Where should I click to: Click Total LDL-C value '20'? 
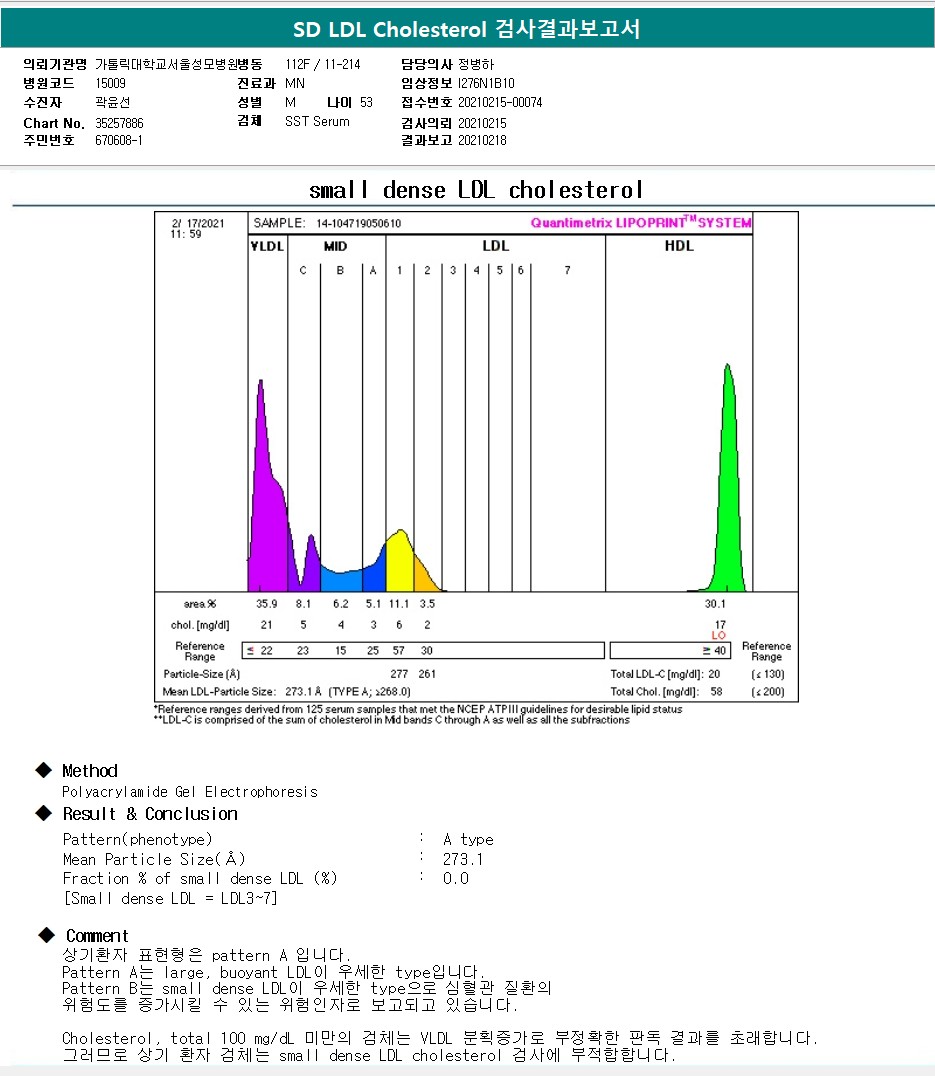714,675
